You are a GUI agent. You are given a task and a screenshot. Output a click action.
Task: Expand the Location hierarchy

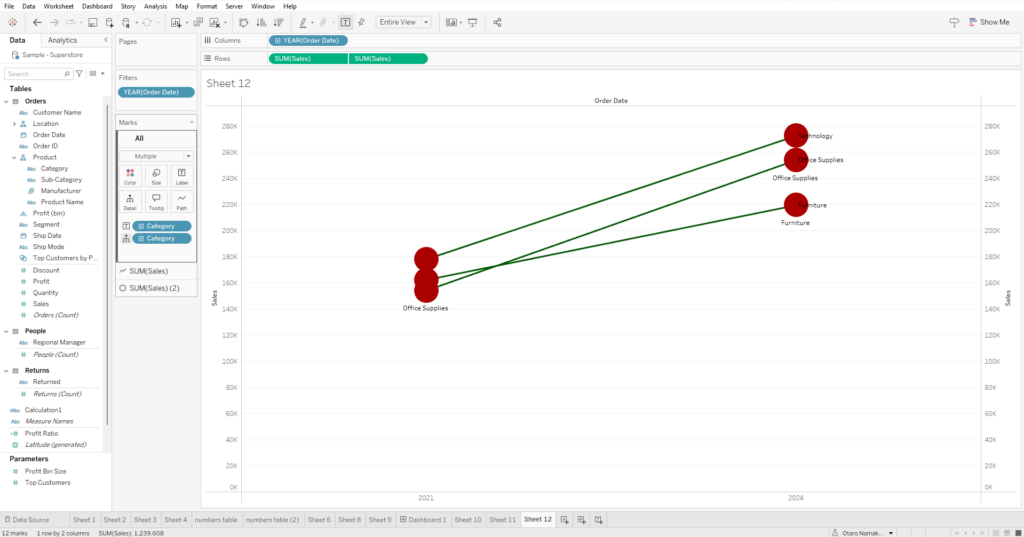(x=14, y=123)
